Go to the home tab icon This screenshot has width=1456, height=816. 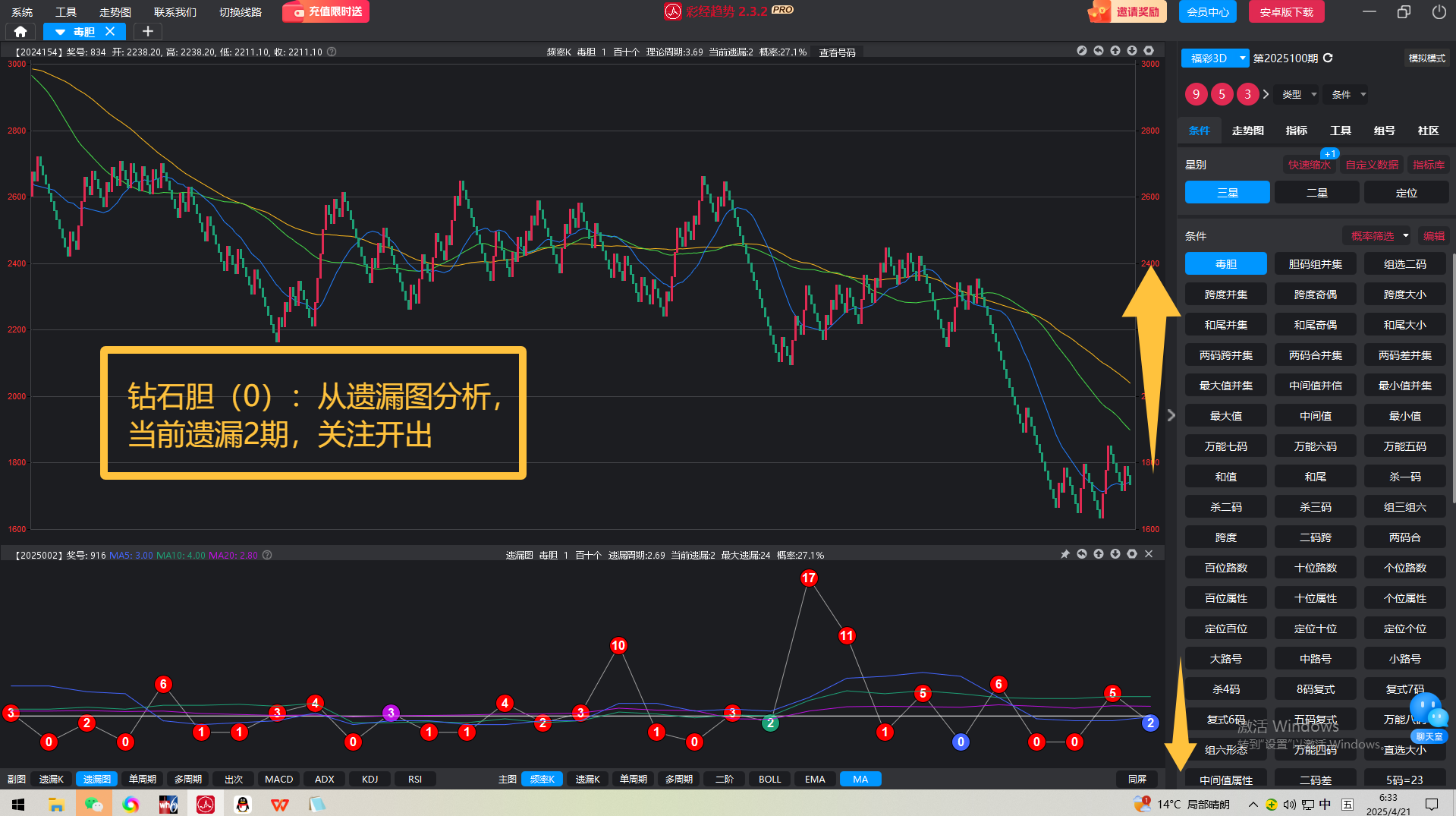[20, 31]
